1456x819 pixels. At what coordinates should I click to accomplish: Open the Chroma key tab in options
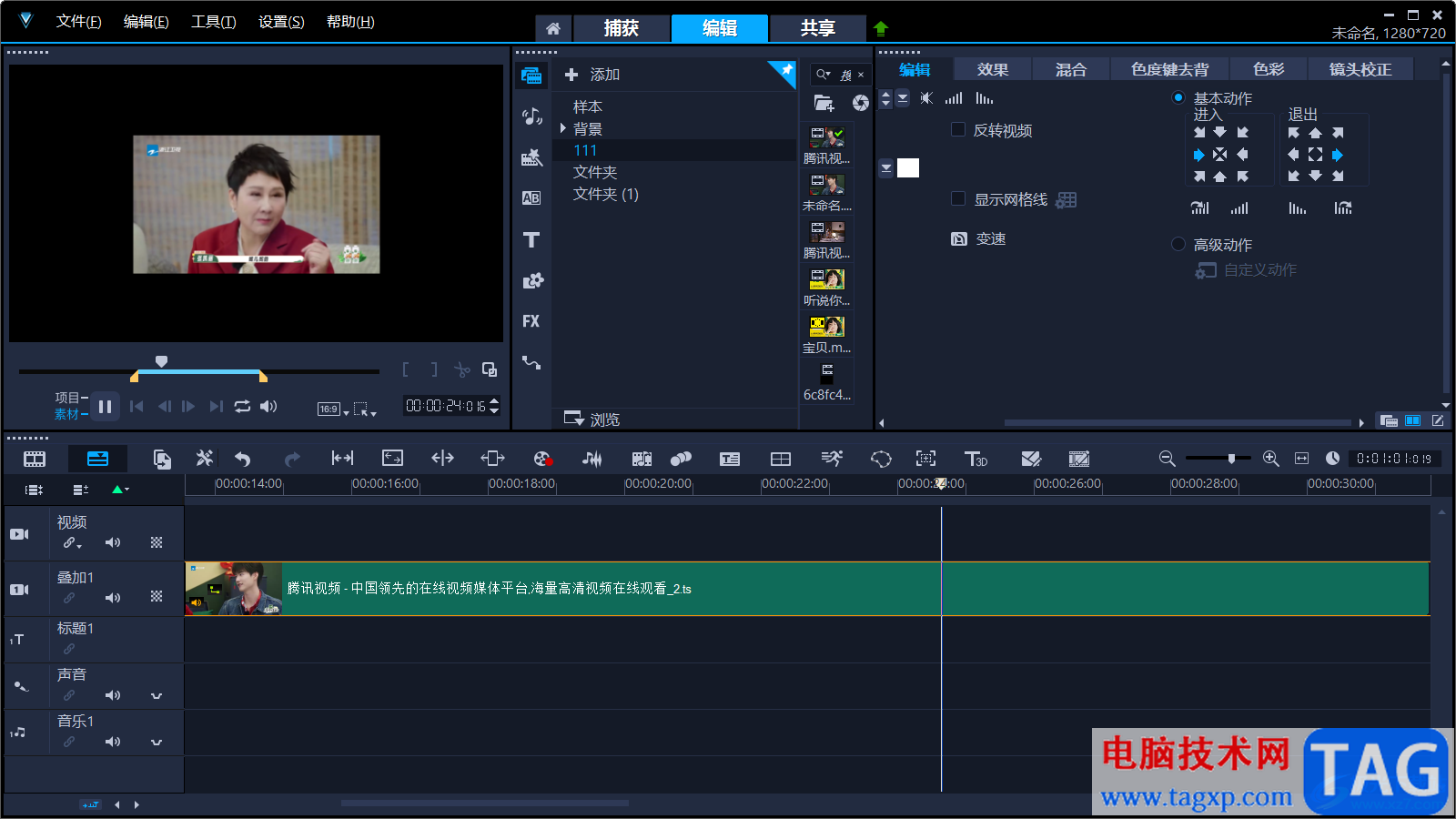pyautogui.click(x=1170, y=69)
